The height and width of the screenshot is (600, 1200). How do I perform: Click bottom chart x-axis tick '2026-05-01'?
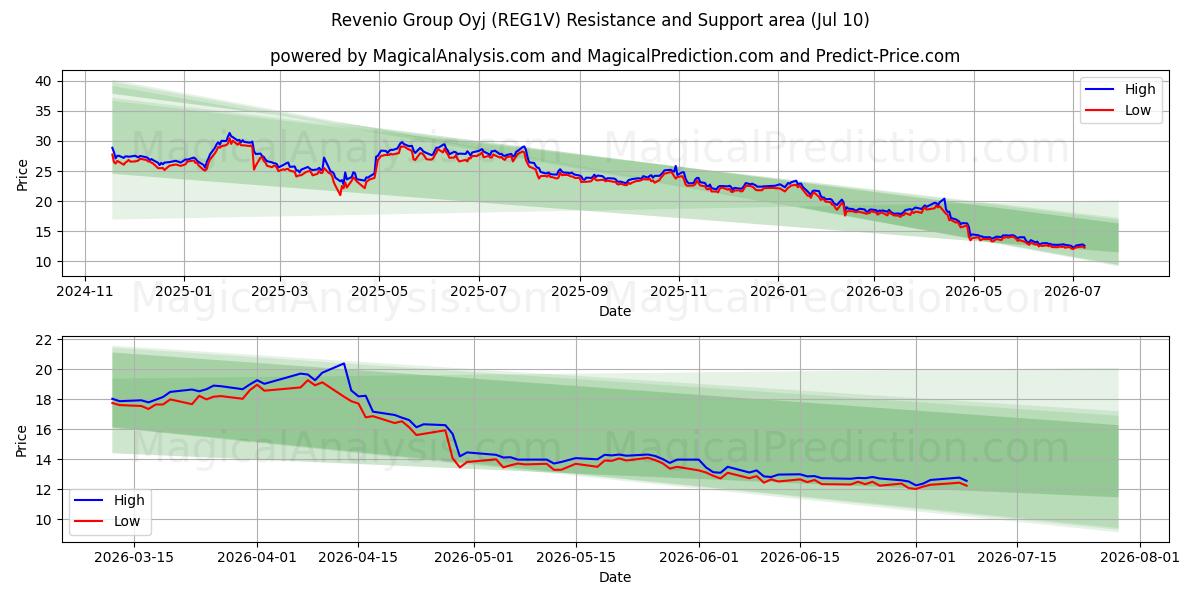[474, 558]
